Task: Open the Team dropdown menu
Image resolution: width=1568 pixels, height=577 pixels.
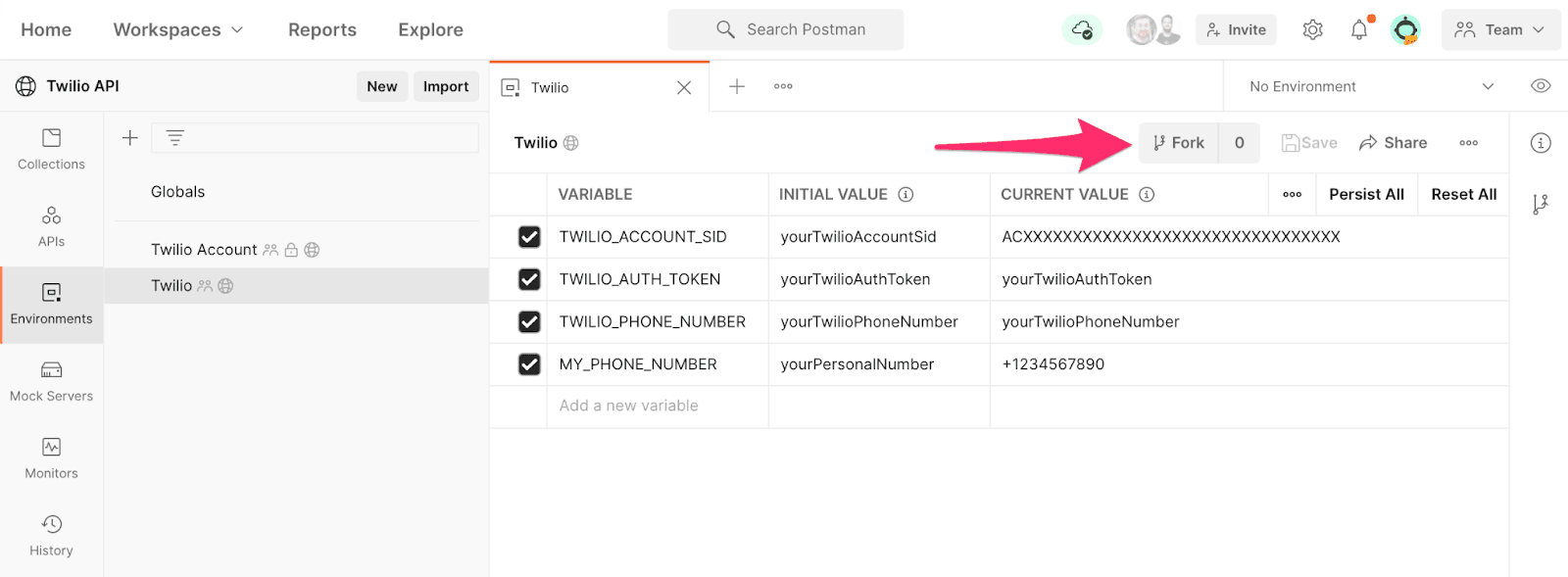Action: (x=1500, y=29)
